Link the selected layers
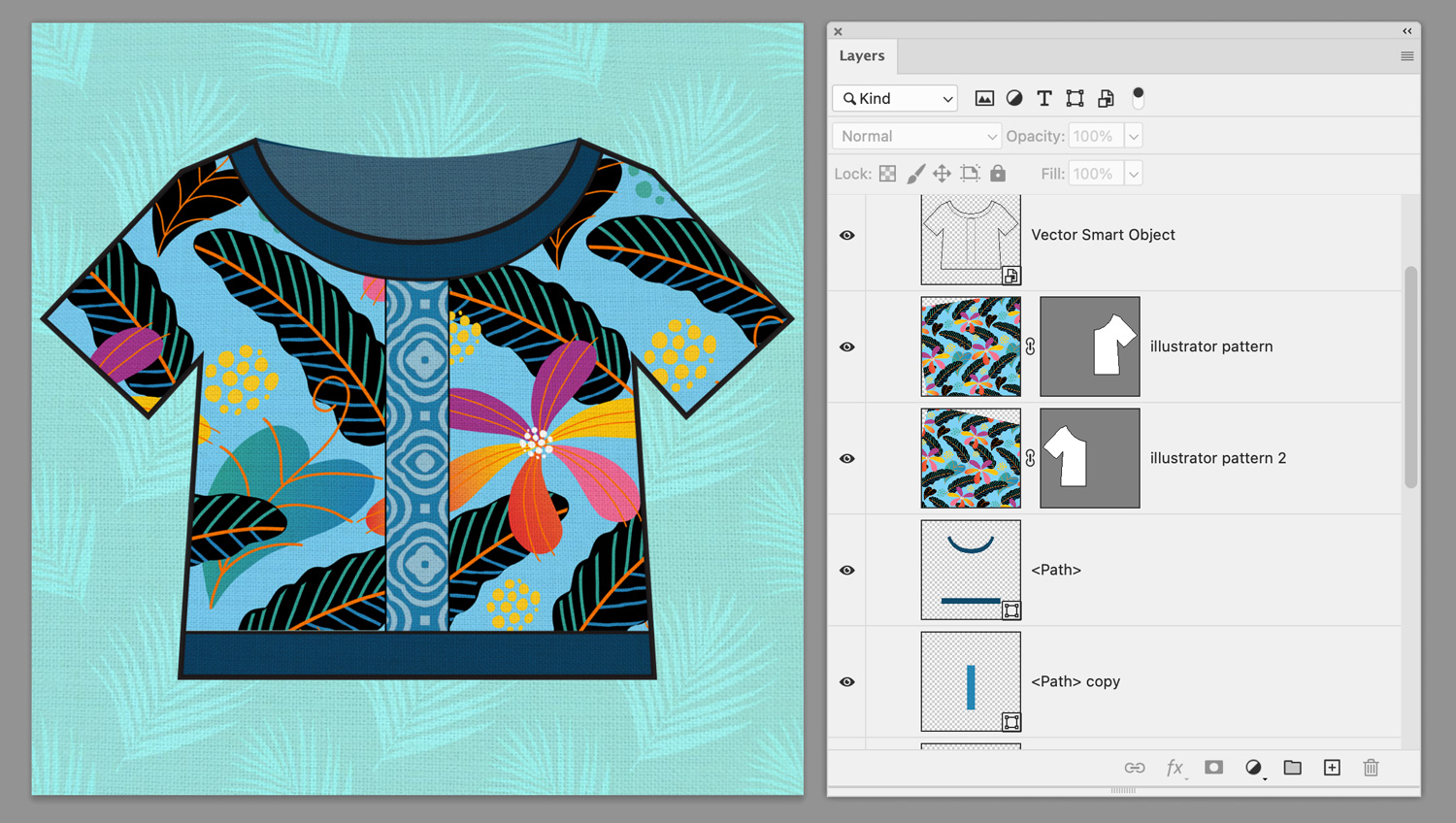The width and height of the screenshot is (1456, 823). point(1135,768)
